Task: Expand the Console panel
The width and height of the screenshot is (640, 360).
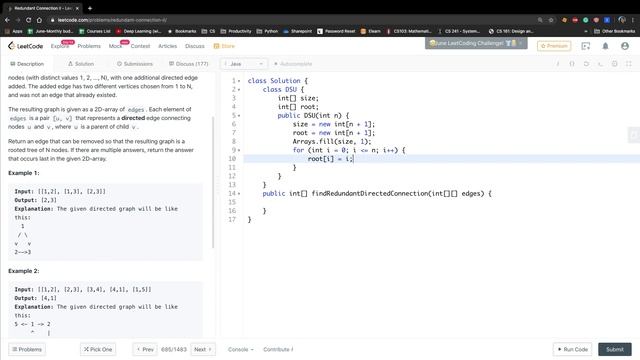Action: pos(240,349)
